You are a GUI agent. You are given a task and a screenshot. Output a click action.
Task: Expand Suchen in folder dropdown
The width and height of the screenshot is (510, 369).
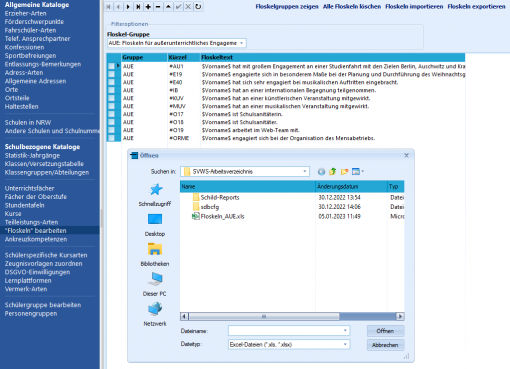point(304,172)
